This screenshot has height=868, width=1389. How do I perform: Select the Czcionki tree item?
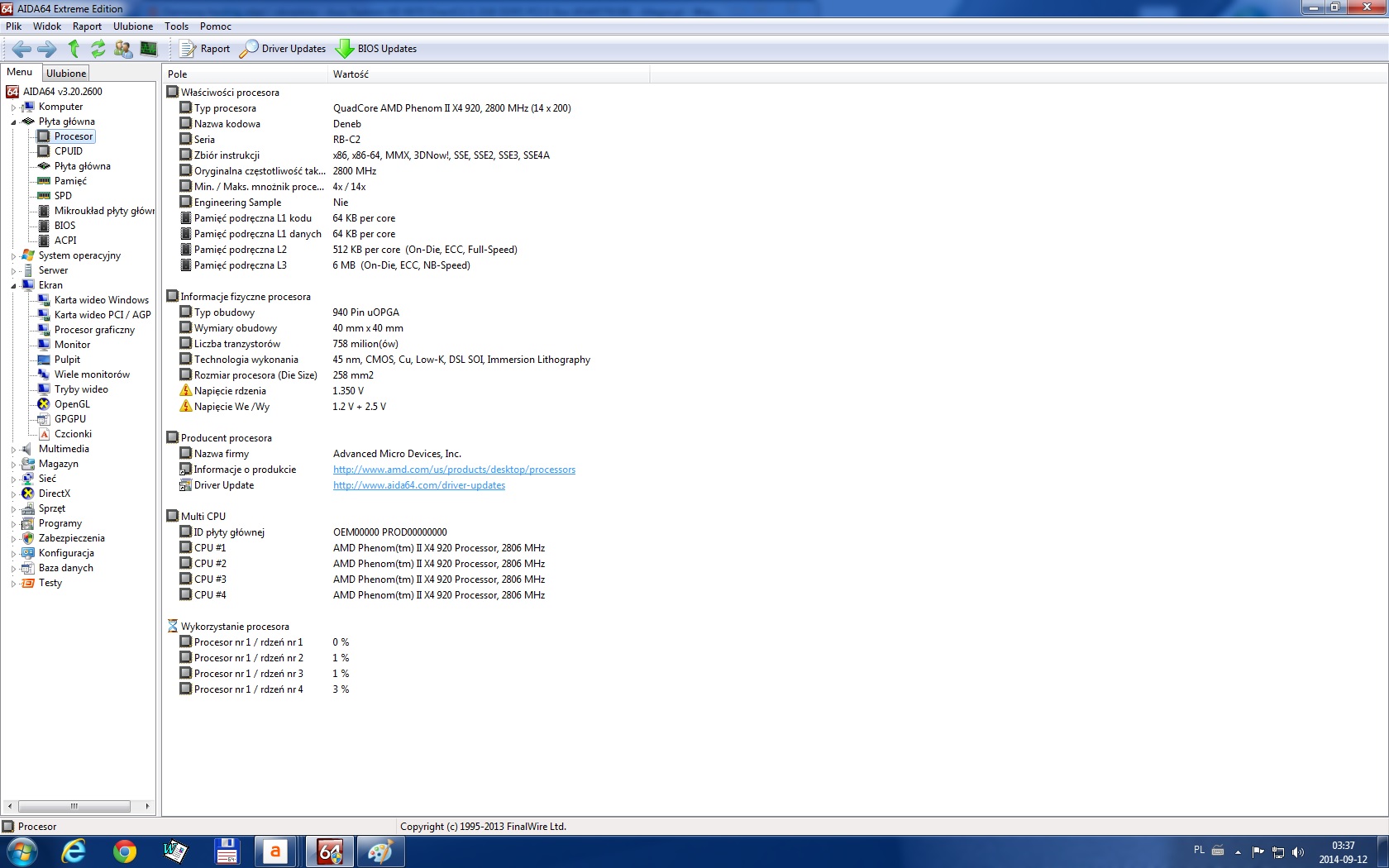[73, 434]
